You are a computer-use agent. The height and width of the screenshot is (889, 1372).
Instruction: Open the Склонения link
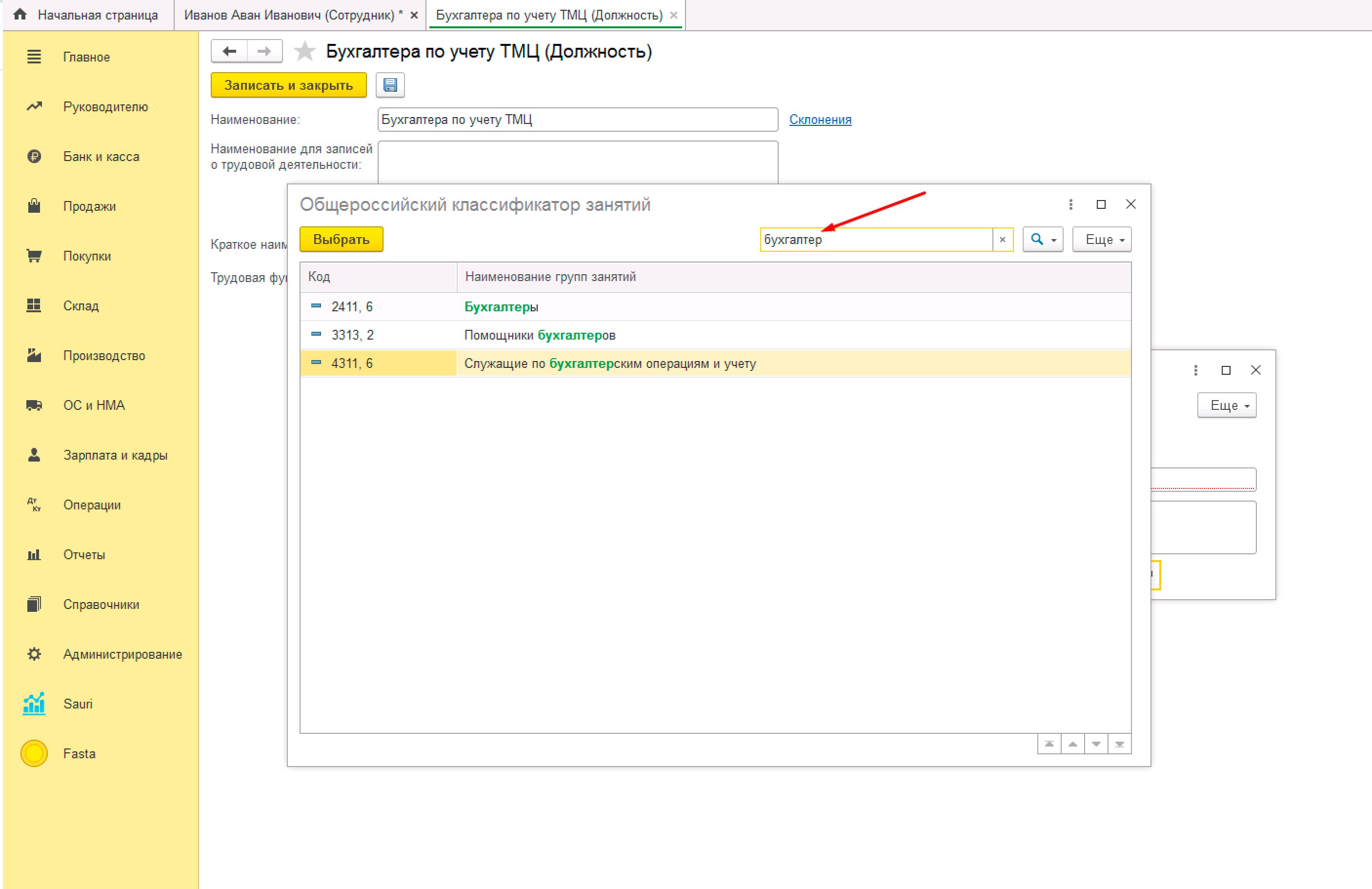point(820,120)
